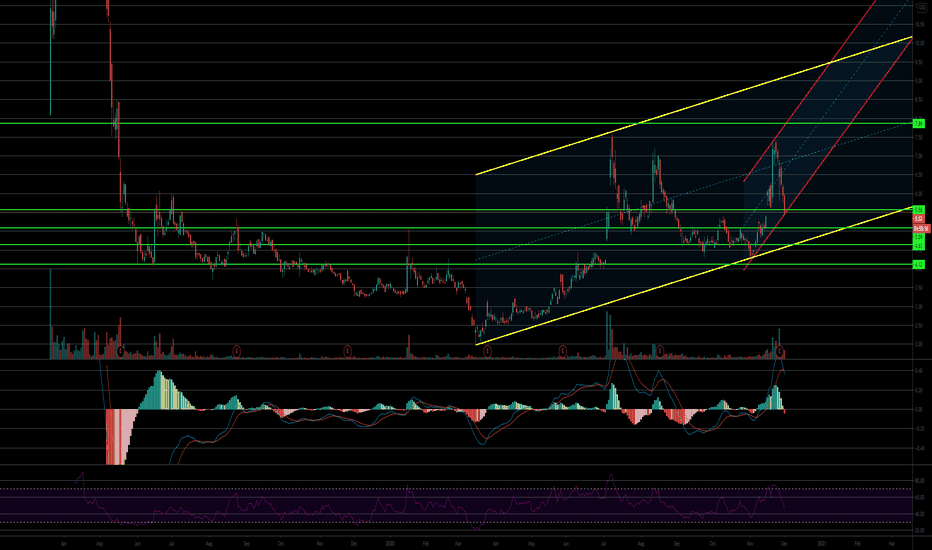Open the USD currency selector on price axis
Viewport: 932px width, 550px height.
coord(922,7)
